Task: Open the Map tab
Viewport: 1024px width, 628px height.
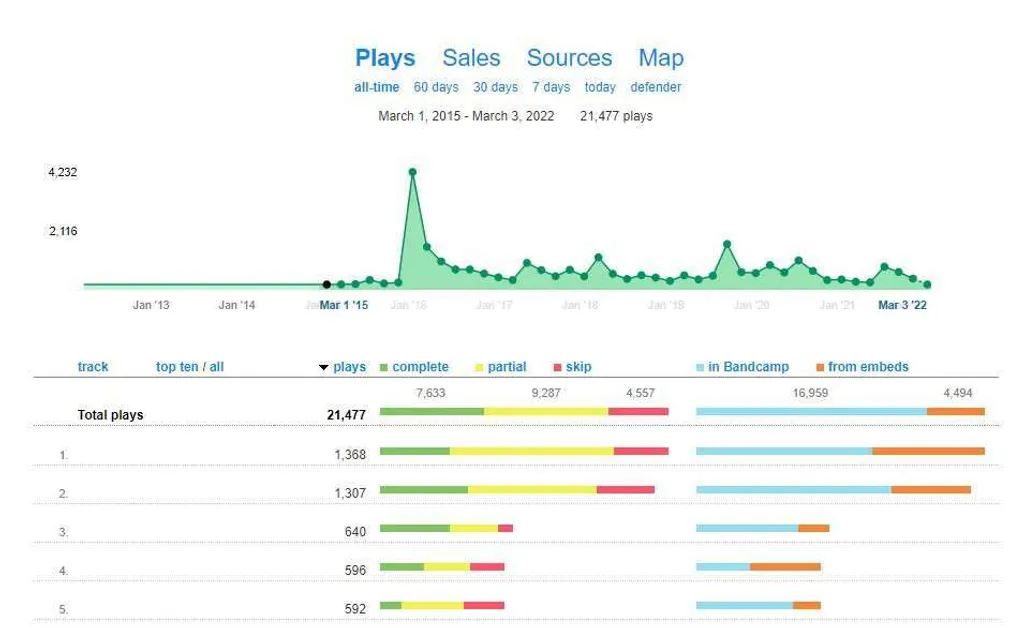Action: tap(662, 58)
